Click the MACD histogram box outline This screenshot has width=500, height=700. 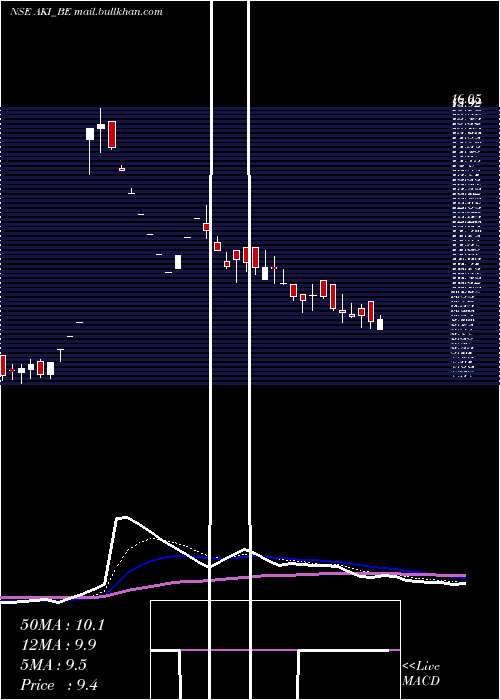275,650
